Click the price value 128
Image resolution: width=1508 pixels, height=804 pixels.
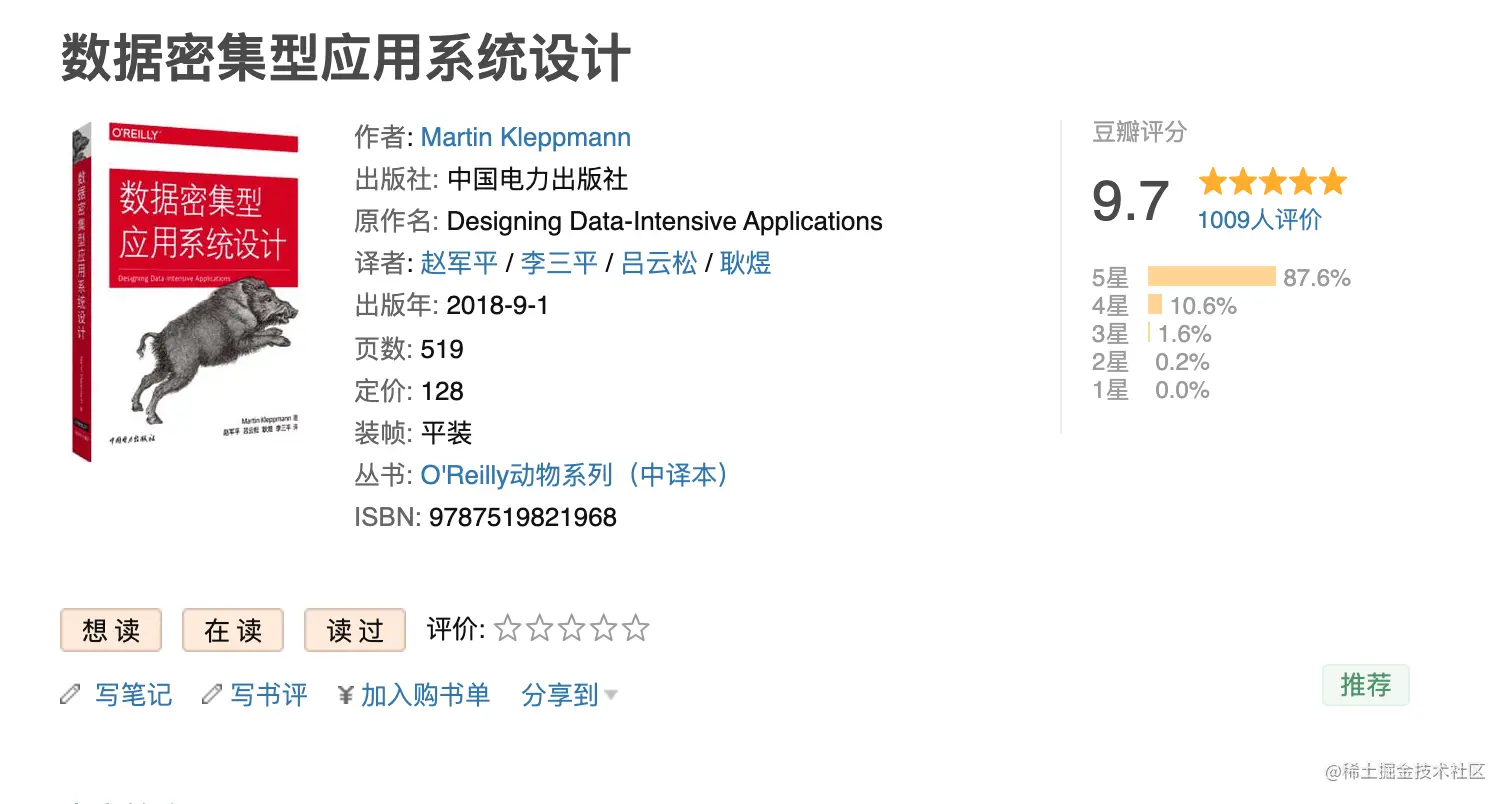pyautogui.click(x=442, y=391)
